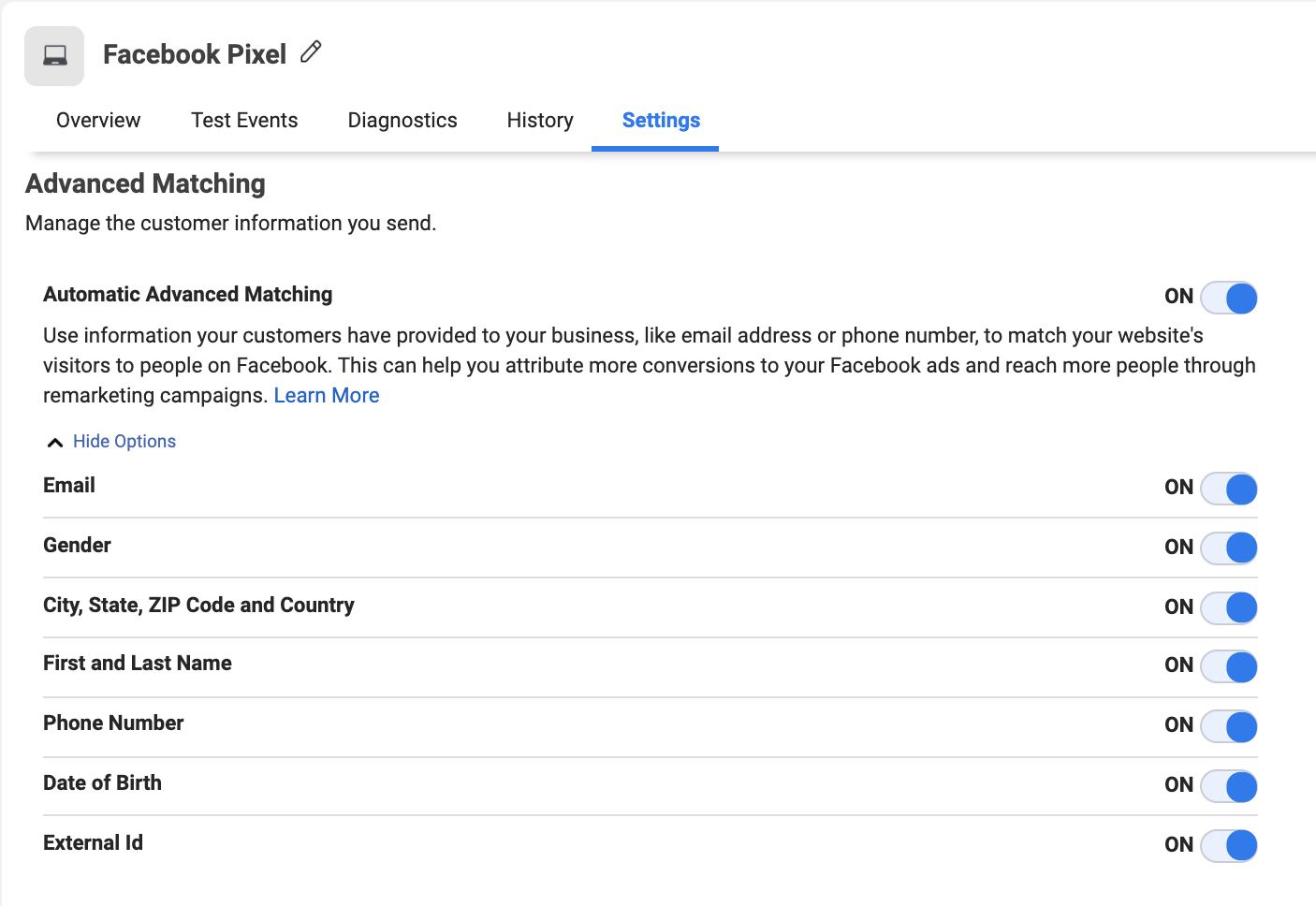
Task: Turn off the Phone Number toggle
Action: pos(1228,727)
